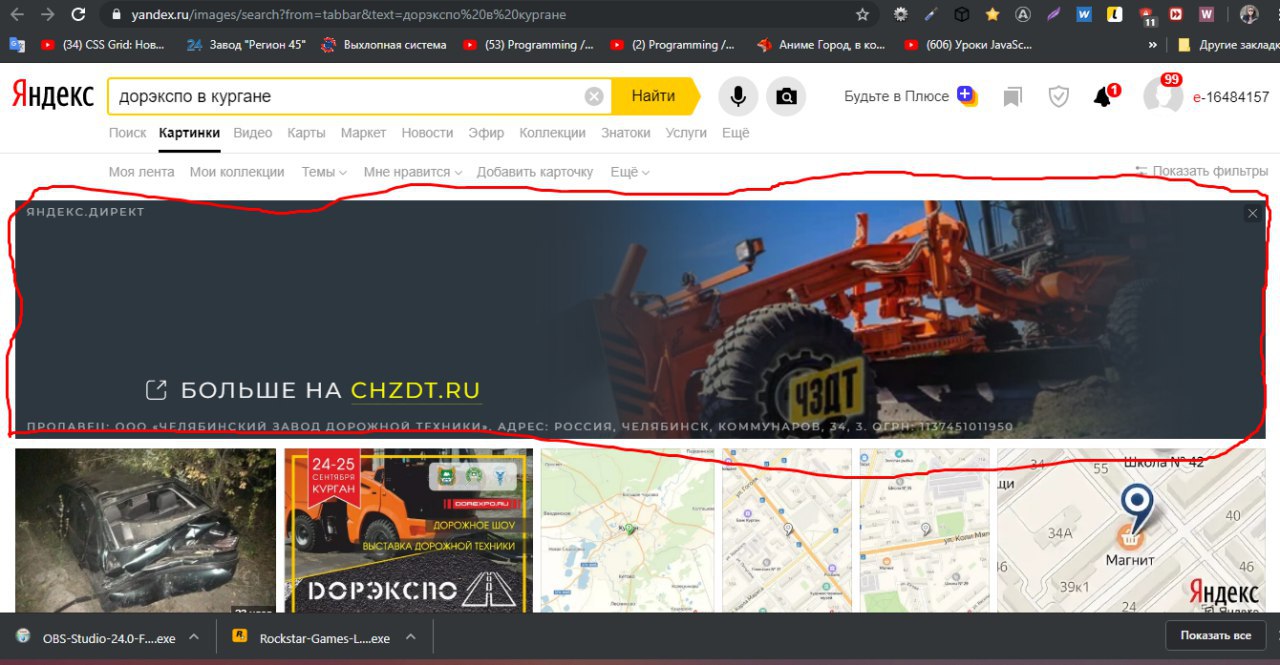Click the browser back arrow
This screenshot has width=1280, height=665.
pos(17,15)
